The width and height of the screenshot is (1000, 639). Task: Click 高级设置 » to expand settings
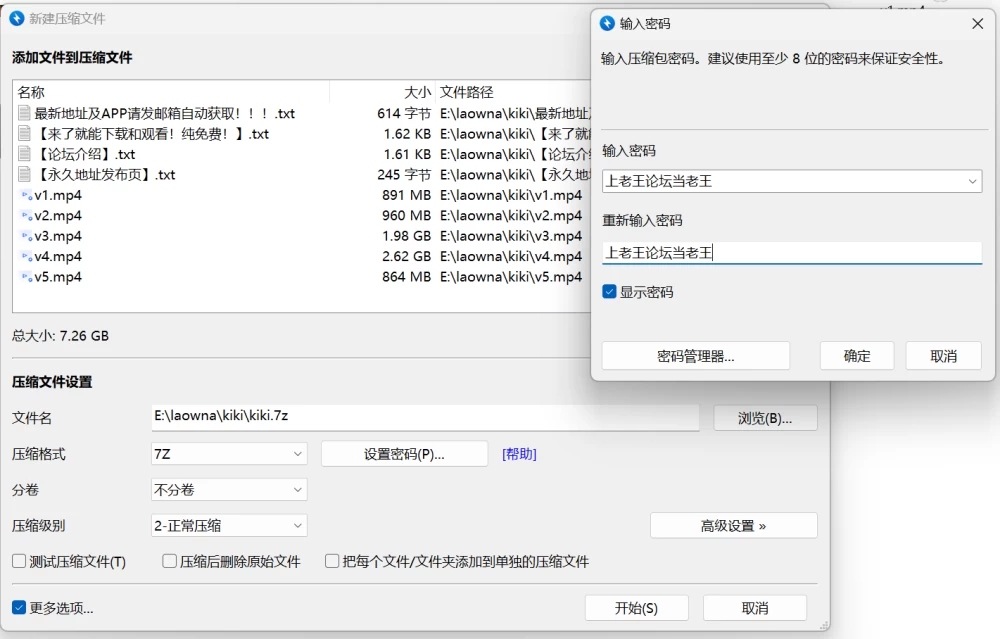[733, 525]
